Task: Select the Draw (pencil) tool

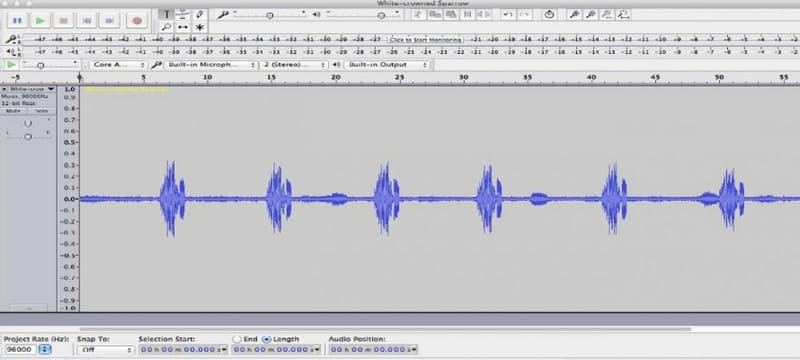Action: pos(200,14)
